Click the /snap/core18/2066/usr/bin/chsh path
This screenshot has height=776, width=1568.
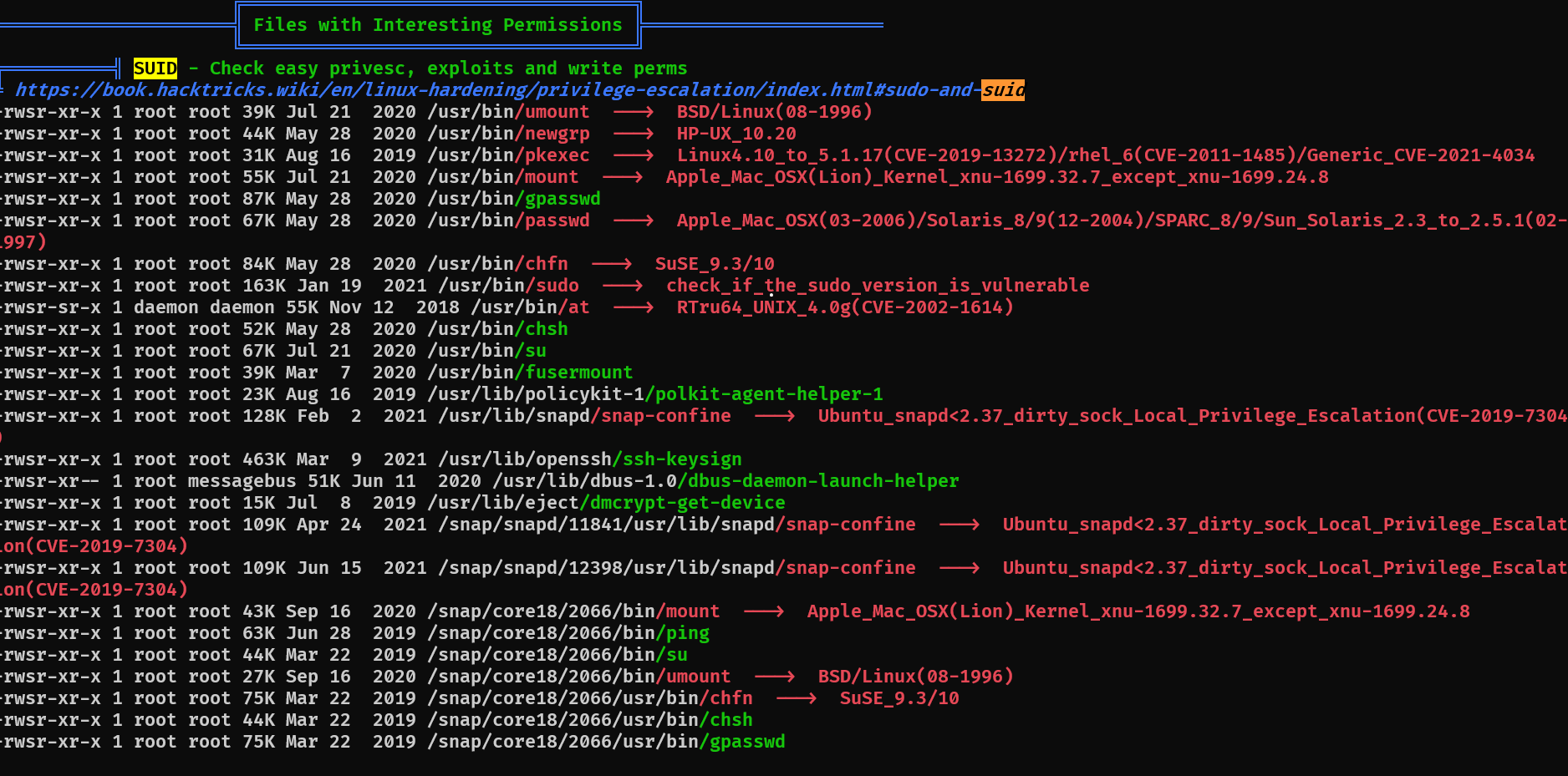(x=590, y=720)
